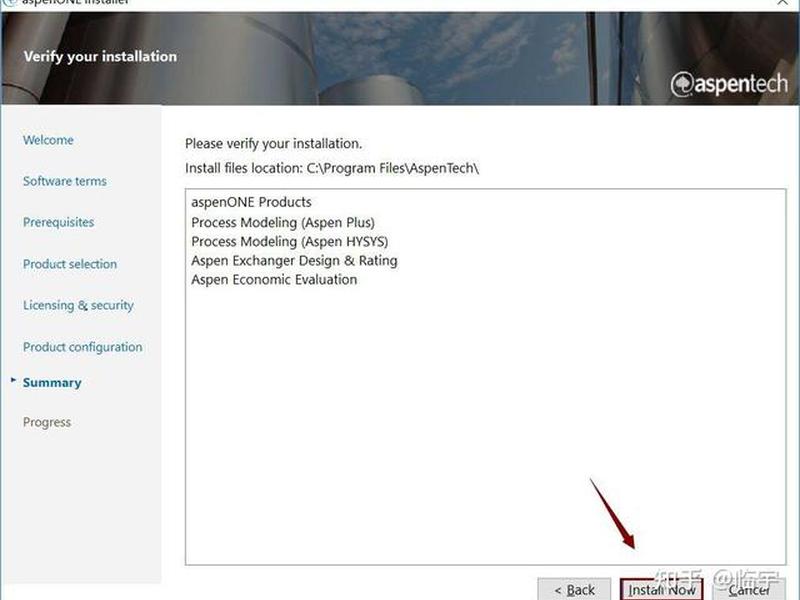
Task: Go to Product configuration step
Action: tap(83, 347)
